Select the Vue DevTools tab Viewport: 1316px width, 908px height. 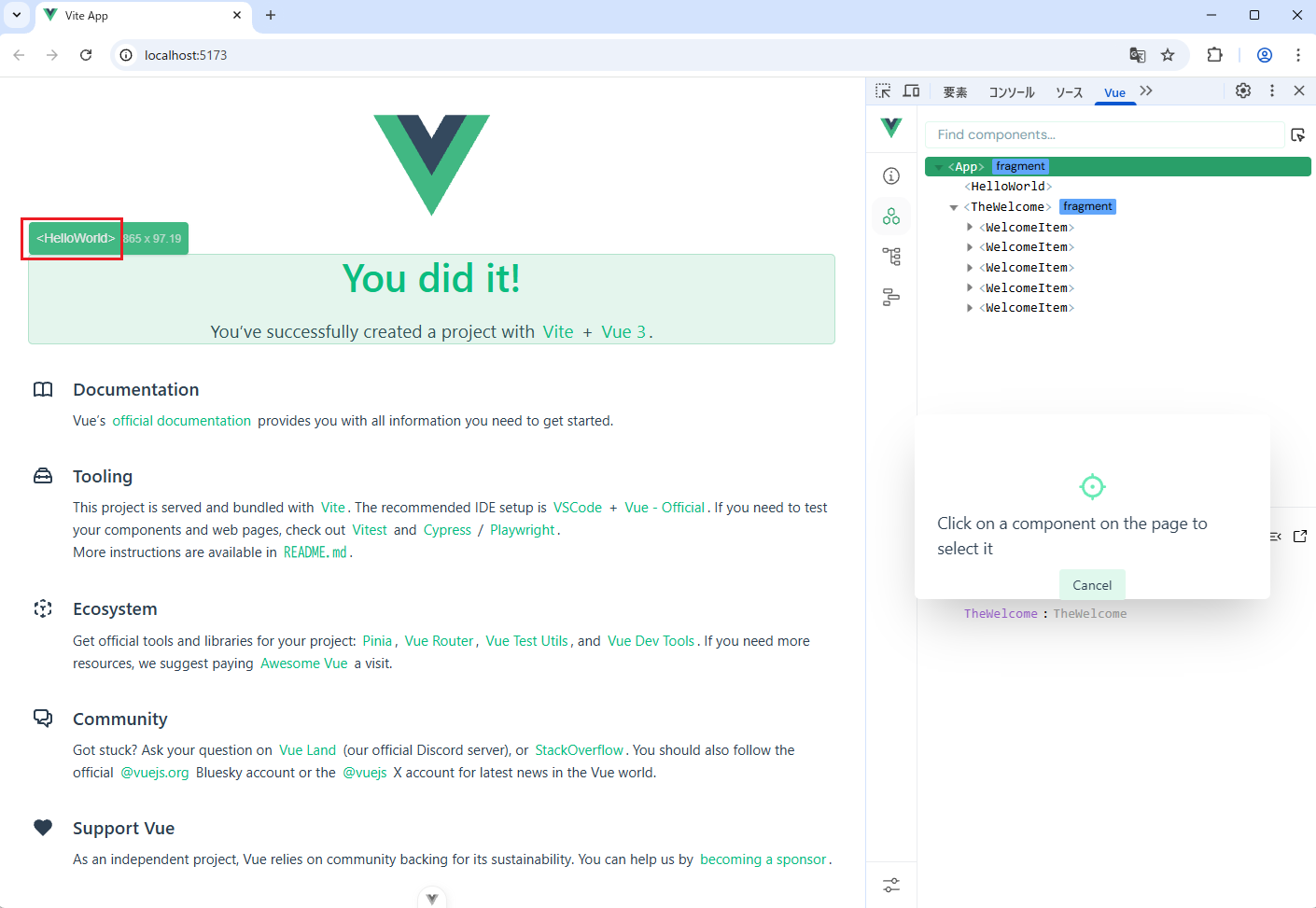pyautogui.click(x=1114, y=92)
